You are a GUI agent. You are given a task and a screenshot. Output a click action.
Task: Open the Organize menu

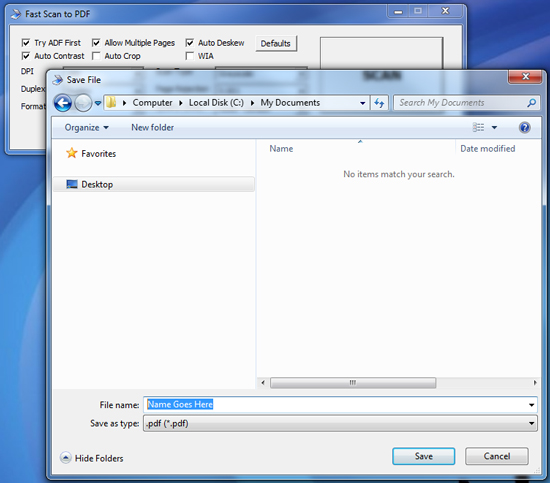86,127
